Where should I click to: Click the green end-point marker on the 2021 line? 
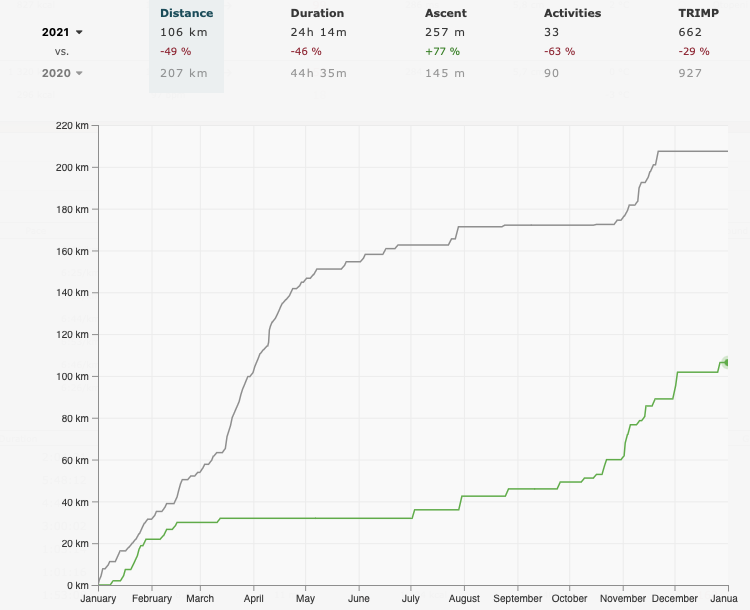(725, 362)
